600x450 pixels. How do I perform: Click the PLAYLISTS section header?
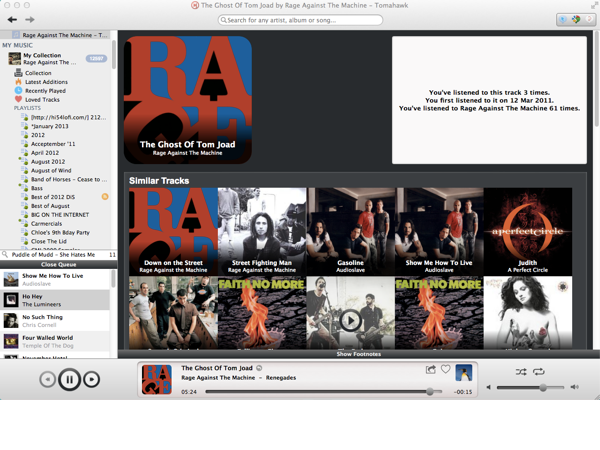[27, 108]
